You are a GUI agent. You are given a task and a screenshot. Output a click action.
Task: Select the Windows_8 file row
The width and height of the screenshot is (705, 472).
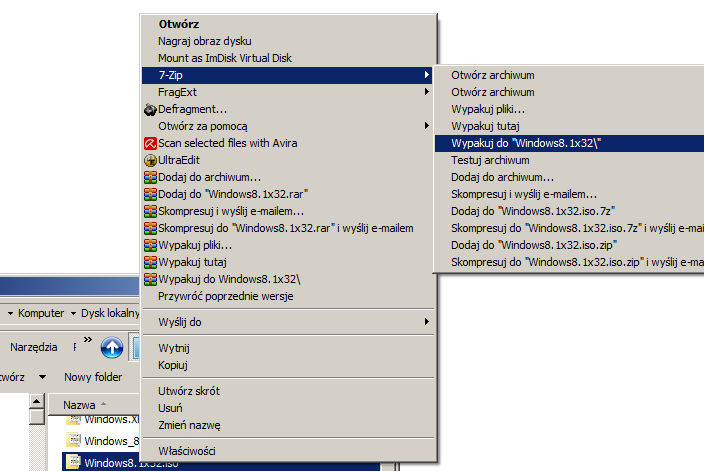(103, 441)
